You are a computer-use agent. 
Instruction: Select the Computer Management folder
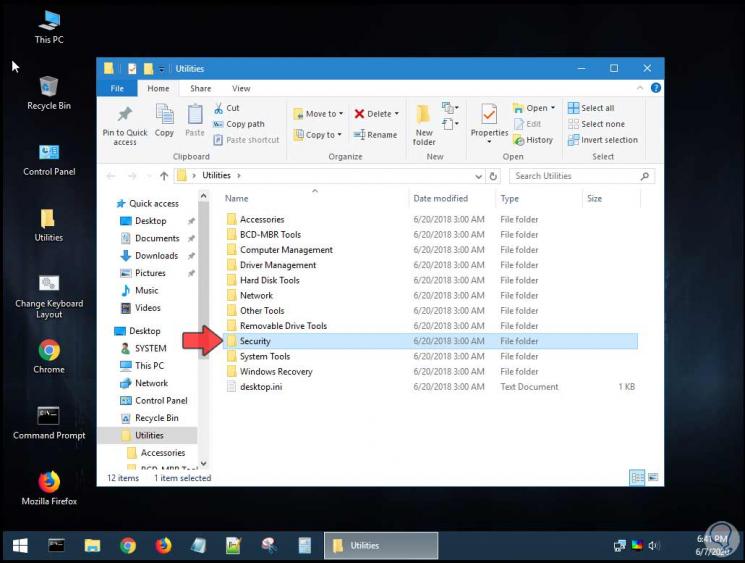click(430, 250)
